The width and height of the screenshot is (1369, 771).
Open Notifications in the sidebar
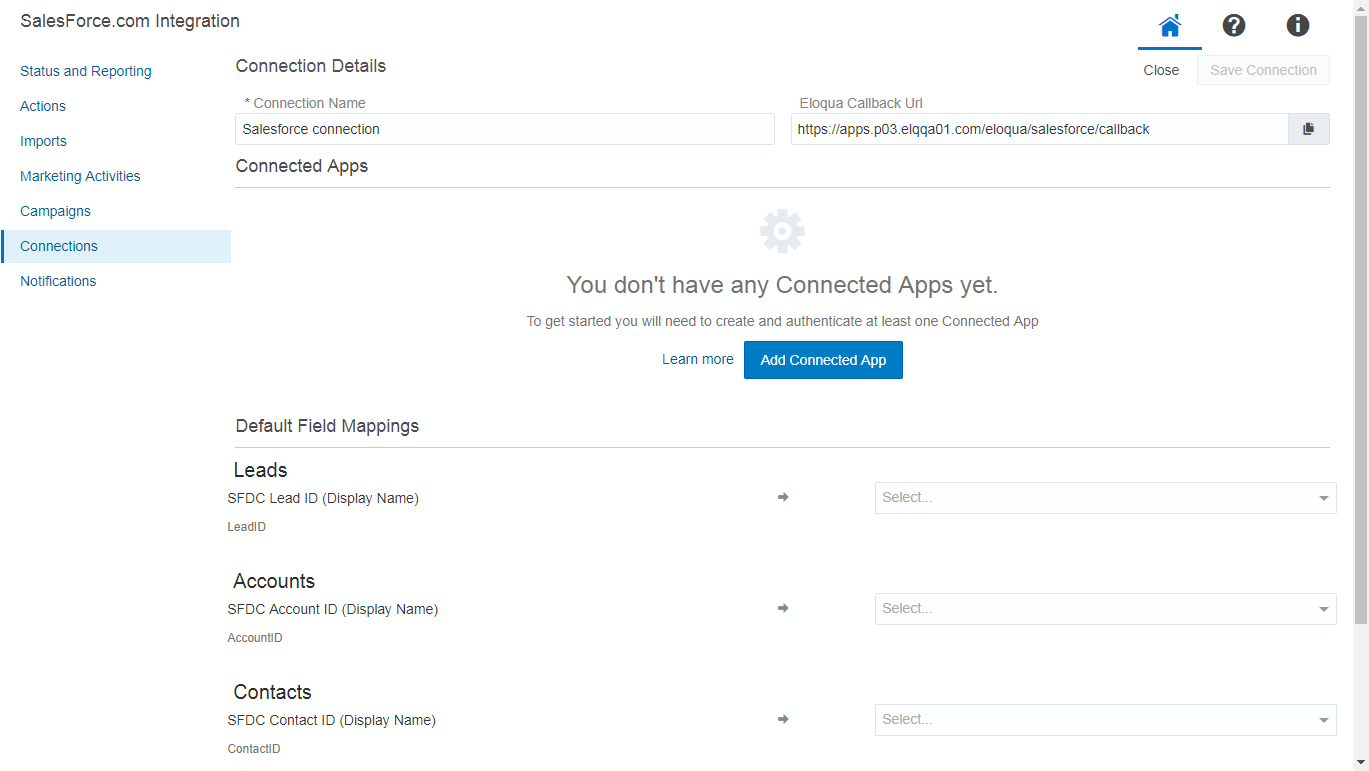point(58,281)
